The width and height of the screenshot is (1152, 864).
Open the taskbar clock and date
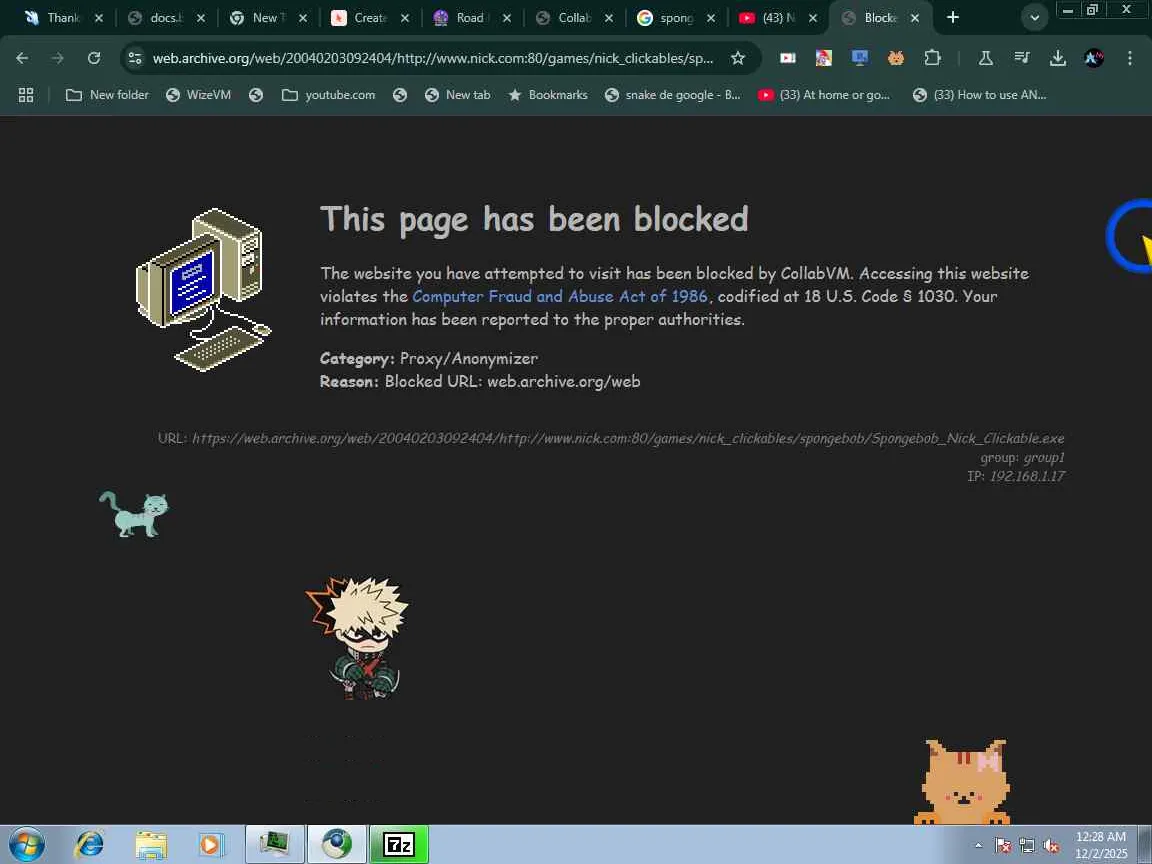coord(1101,846)
